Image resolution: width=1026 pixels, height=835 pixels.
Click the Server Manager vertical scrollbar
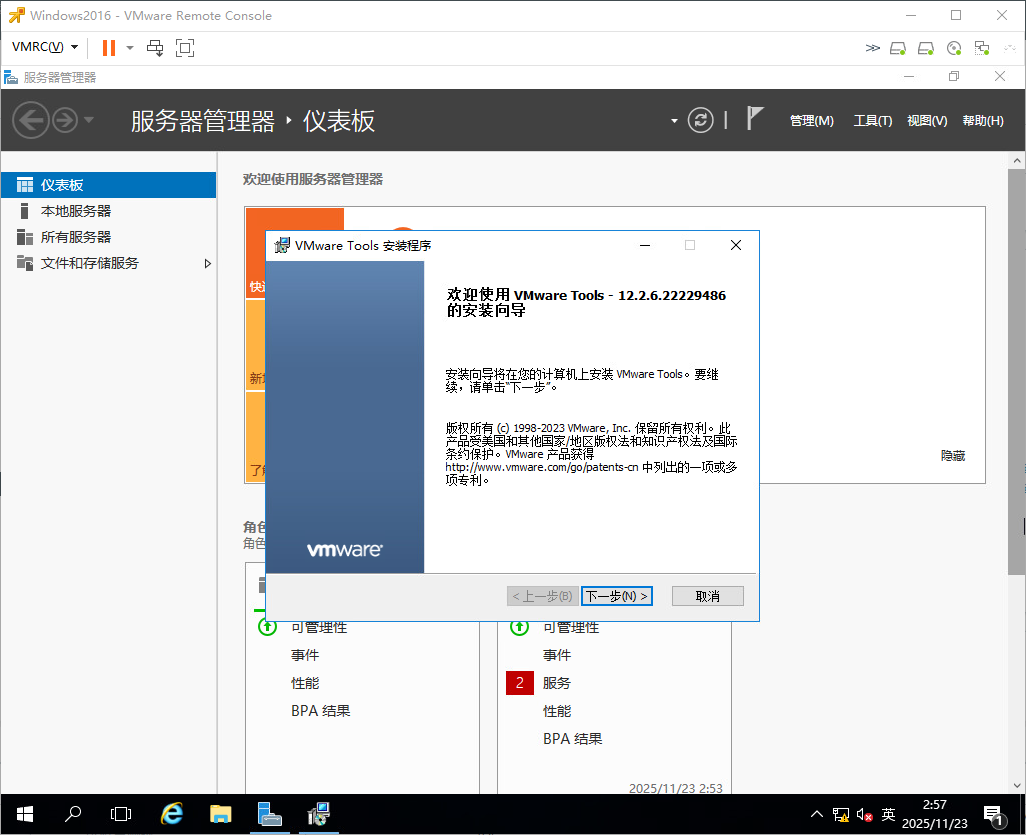pos(1016,372)
